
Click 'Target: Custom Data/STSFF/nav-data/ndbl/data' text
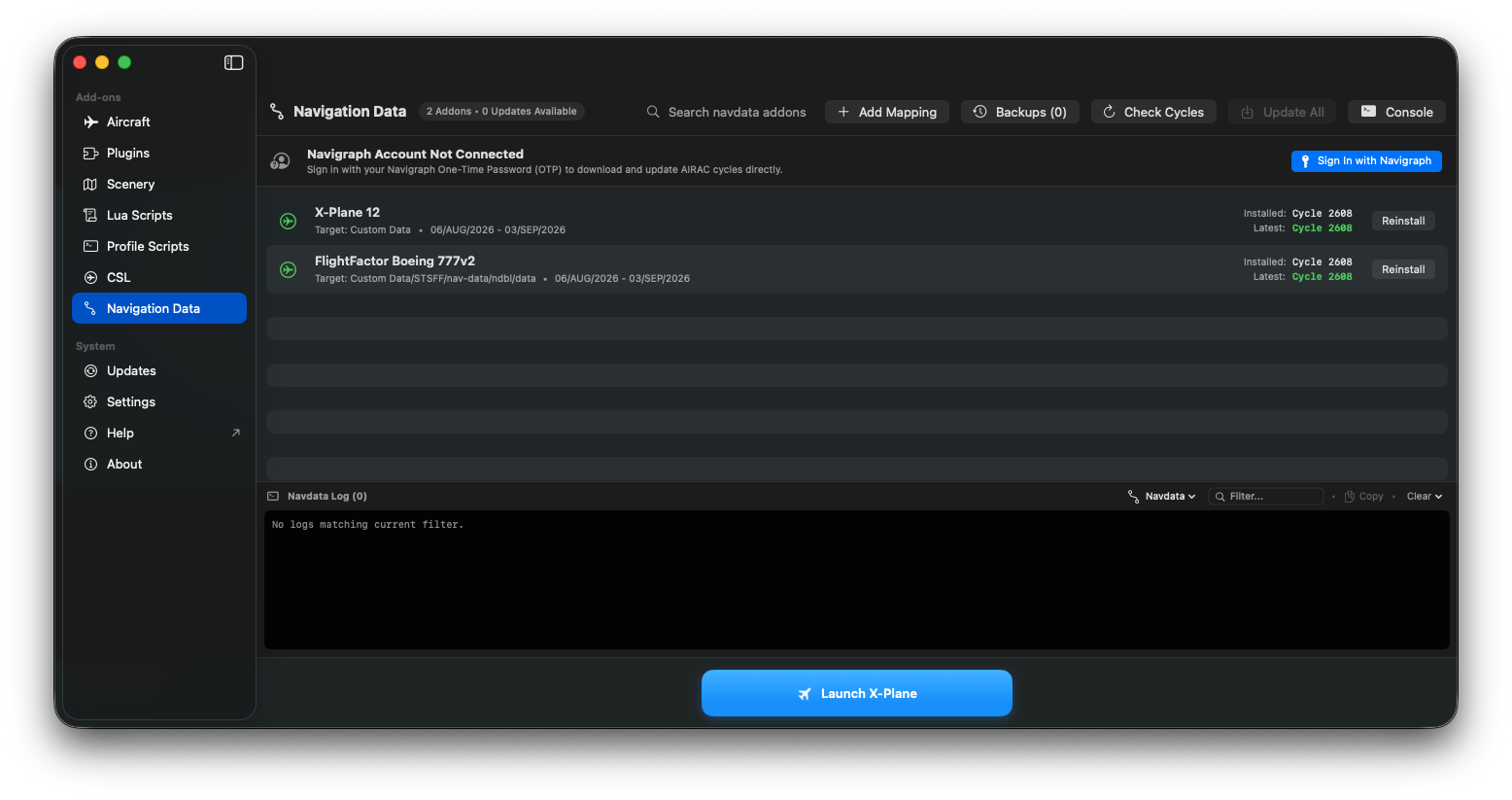[425, 278]
